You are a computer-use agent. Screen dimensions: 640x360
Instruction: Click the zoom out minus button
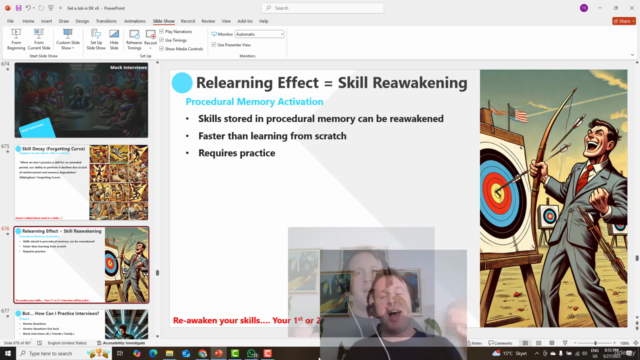(575, 343)
